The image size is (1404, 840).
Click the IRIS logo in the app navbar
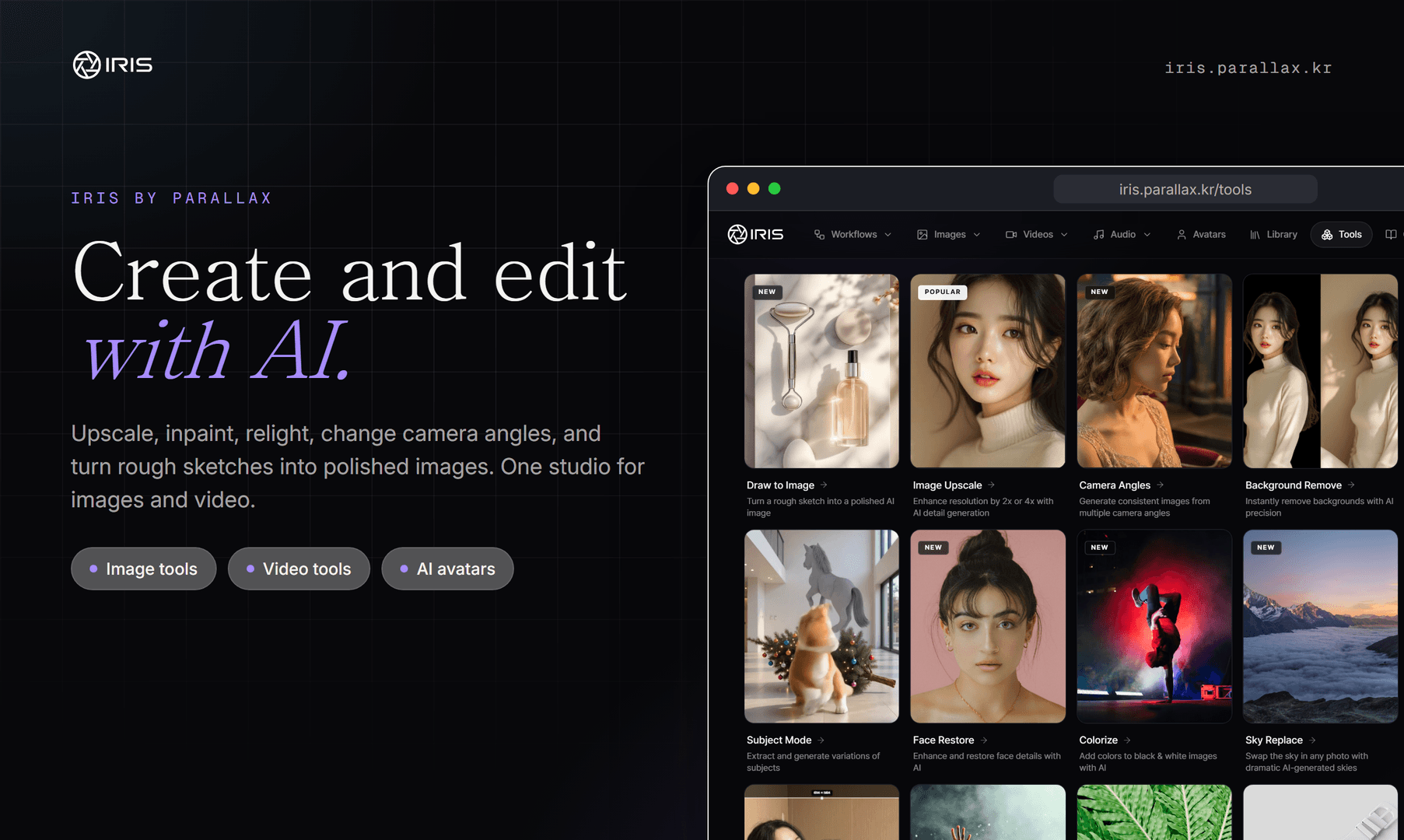tap(755, 234)
